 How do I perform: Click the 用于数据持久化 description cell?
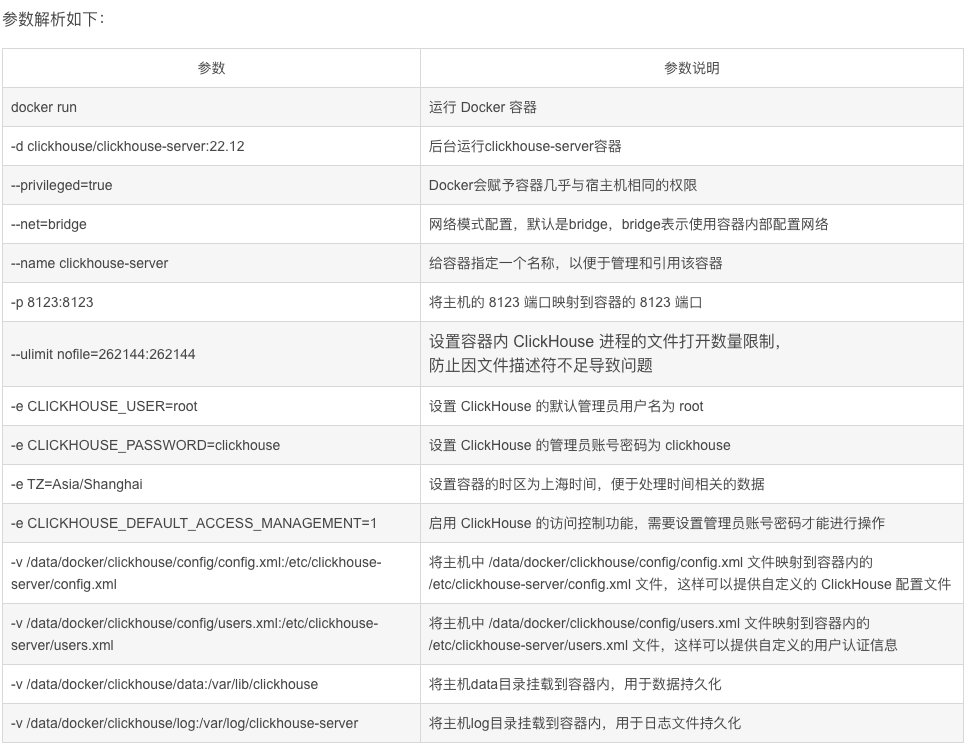(692, 684)
